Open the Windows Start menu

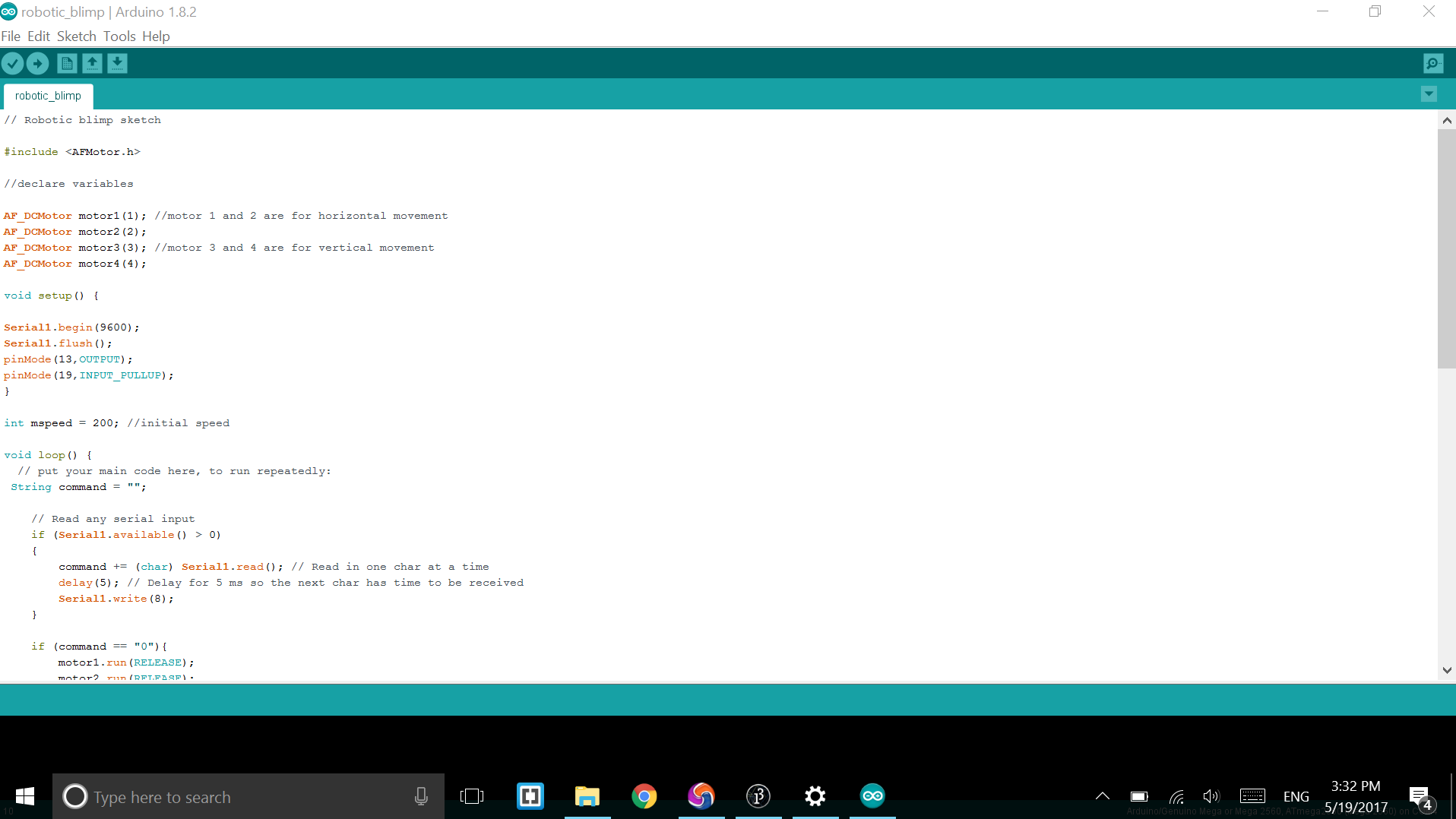tap(25, 796)
